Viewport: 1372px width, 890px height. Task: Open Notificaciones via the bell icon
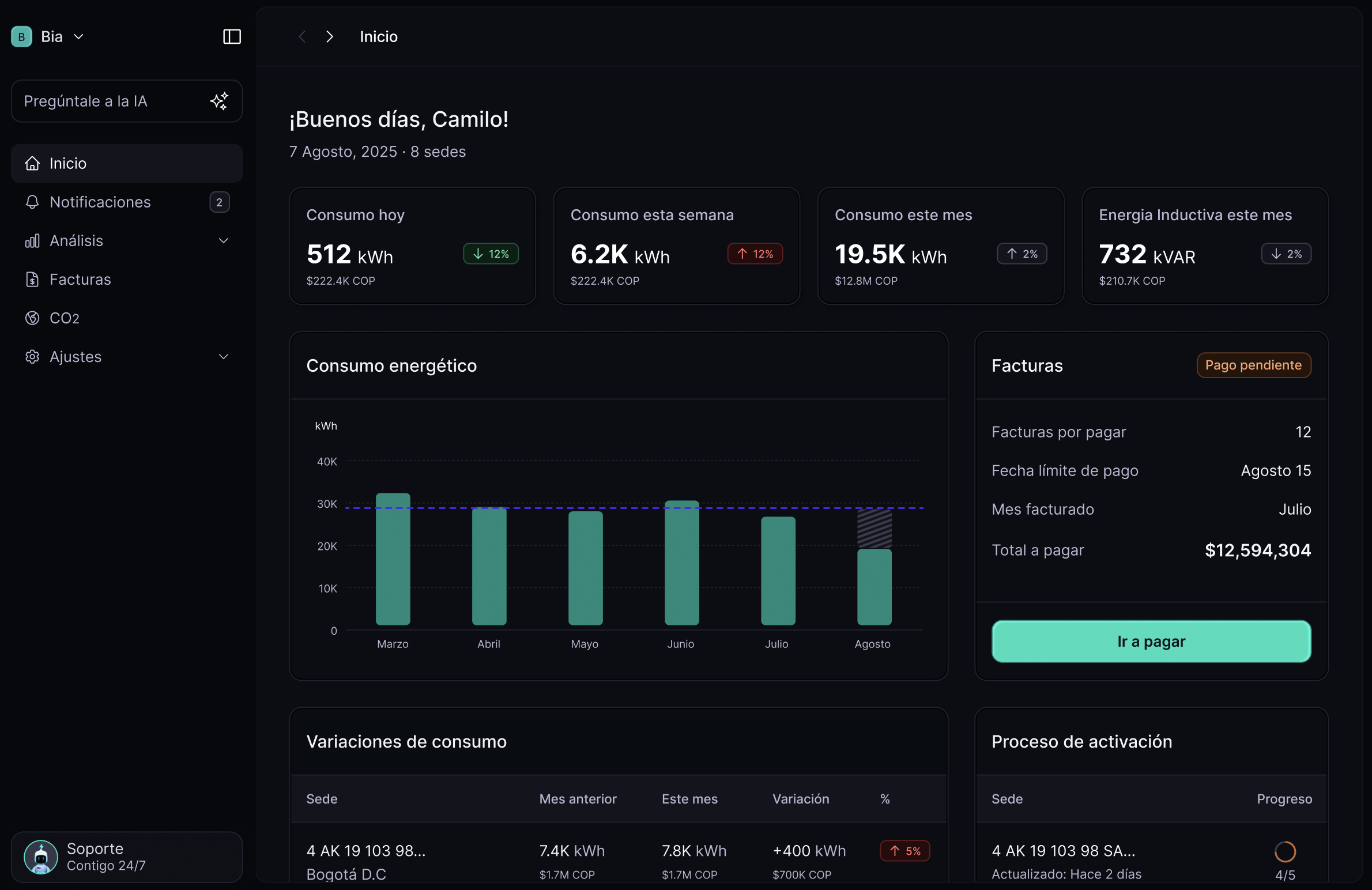[32, 202]
